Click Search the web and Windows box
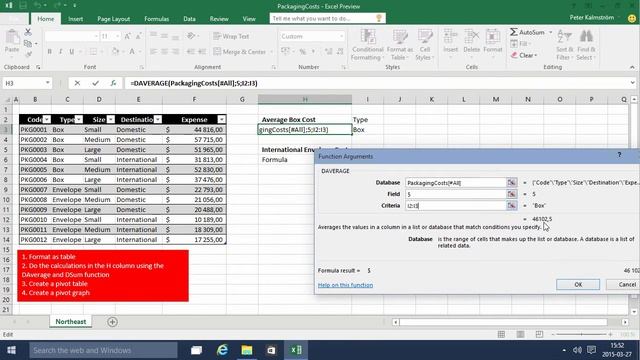 (x=104, y=350)
